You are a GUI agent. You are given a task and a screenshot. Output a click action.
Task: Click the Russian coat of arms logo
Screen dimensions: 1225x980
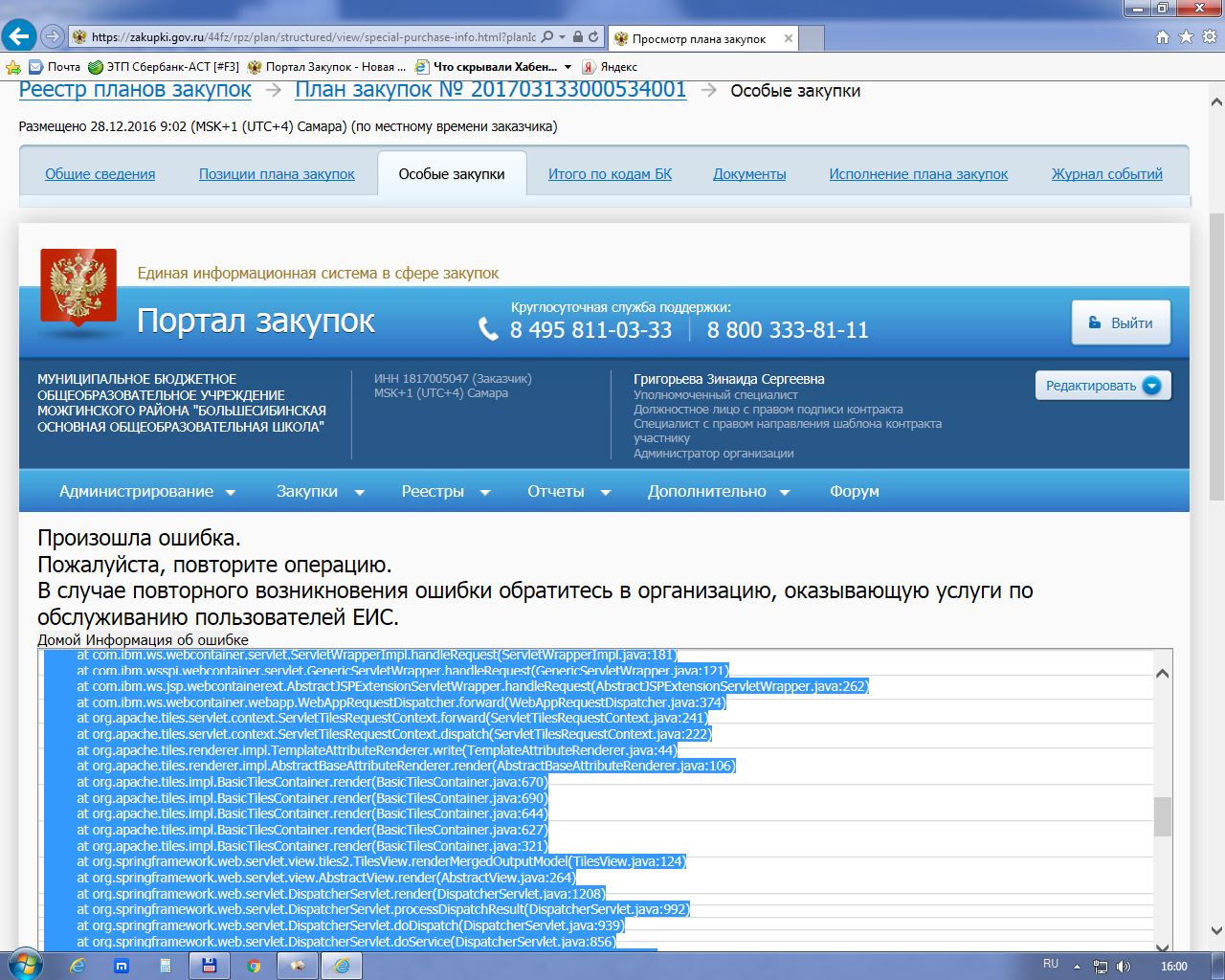tap(78, 286)
